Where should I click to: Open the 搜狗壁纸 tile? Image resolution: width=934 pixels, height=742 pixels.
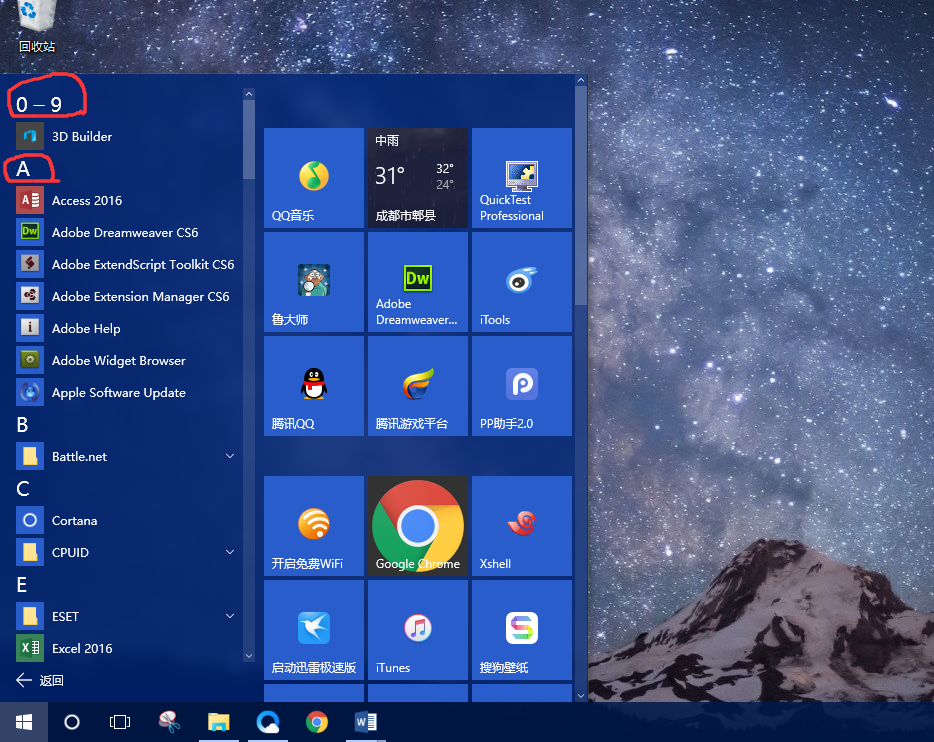pyautogui.click(x=522, y=630)
